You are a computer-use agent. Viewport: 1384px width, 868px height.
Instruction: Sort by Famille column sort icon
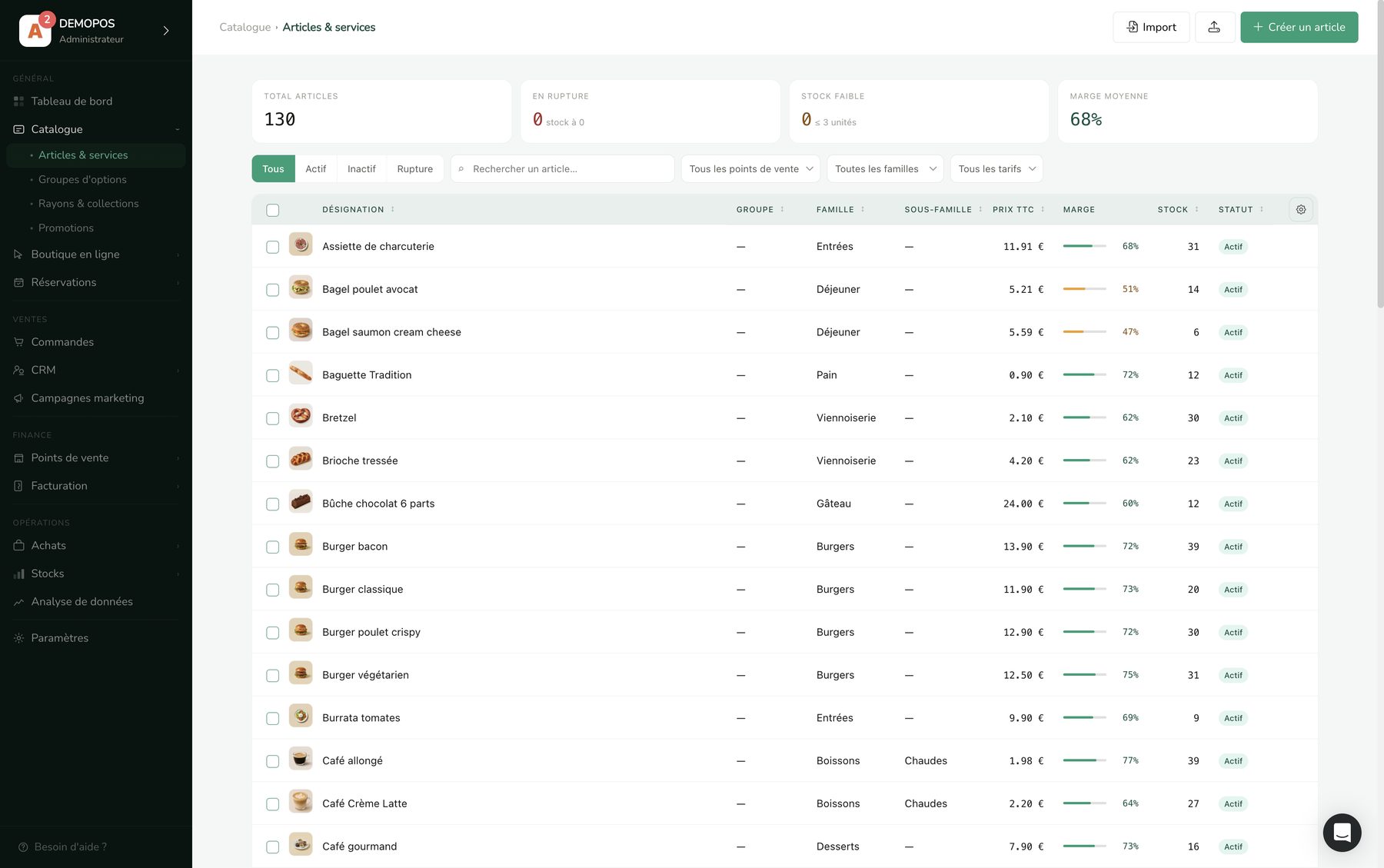pos(863,209)
